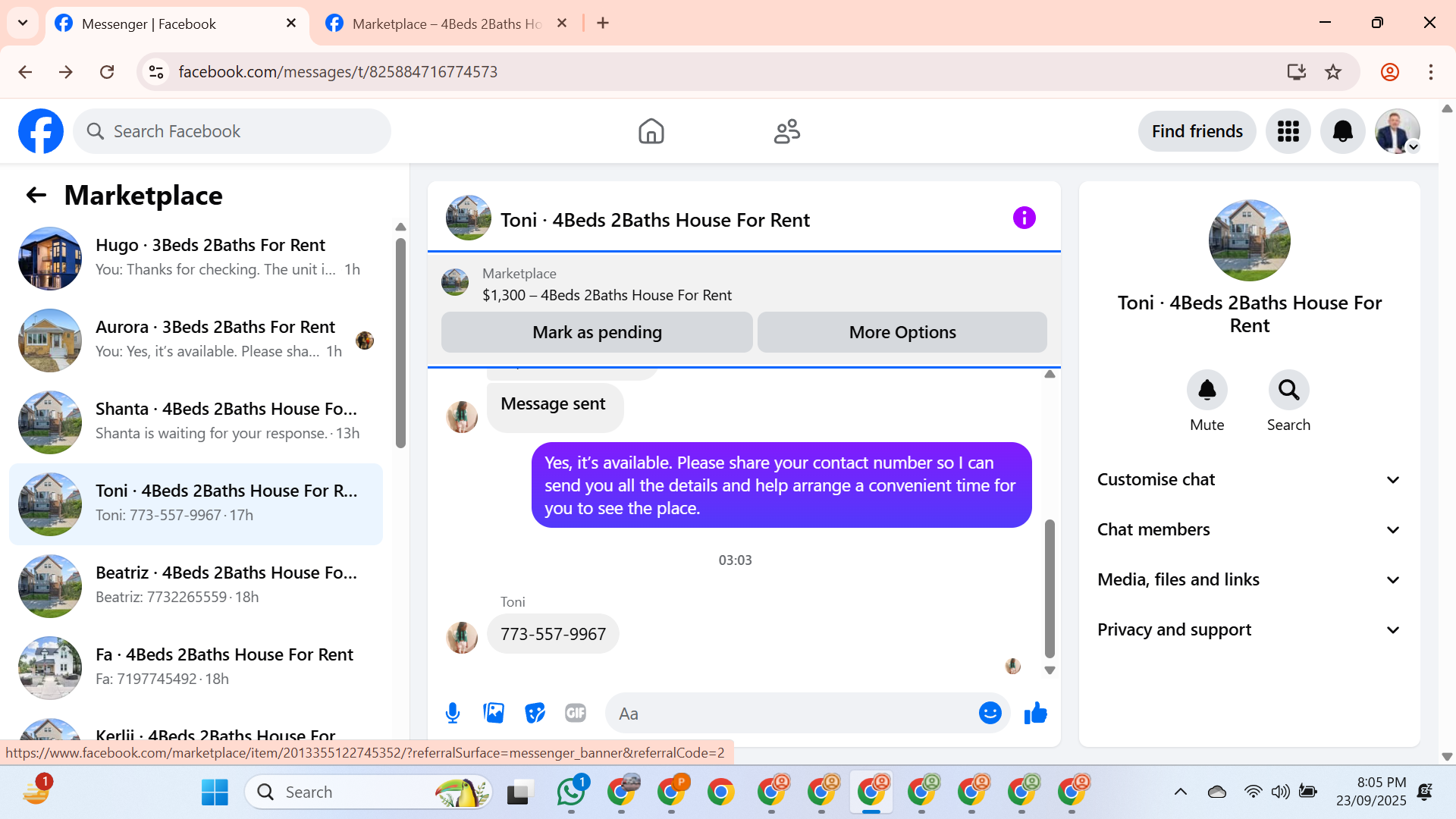
Task: Click the Find friends button
Action: tap(1197, 131)
